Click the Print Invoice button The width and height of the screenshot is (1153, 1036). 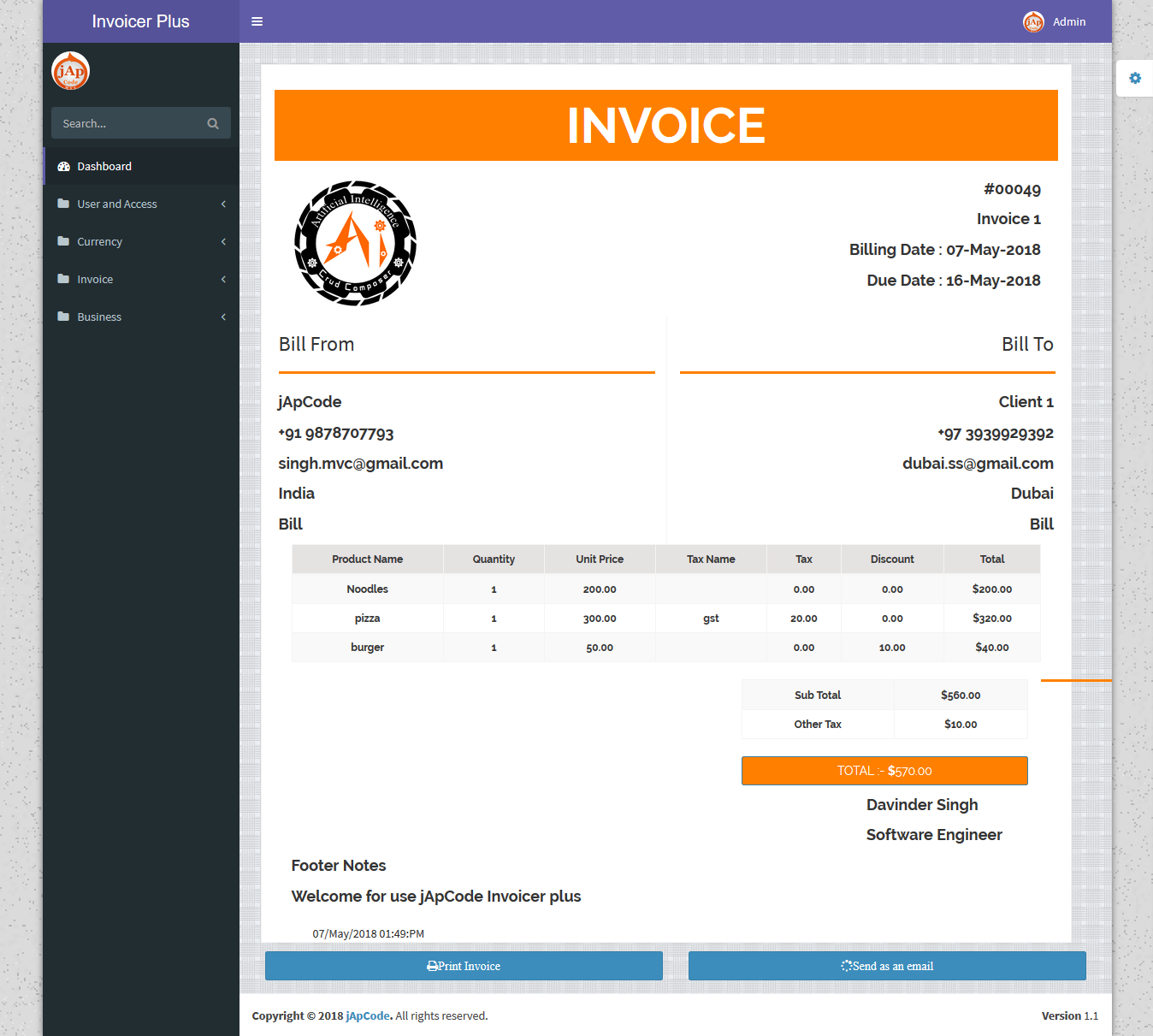tap(464, 965)
